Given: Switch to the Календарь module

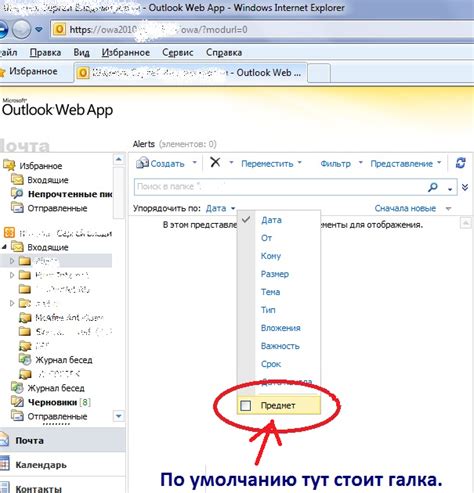Looking at the screenshot, I should click(62, 464).
